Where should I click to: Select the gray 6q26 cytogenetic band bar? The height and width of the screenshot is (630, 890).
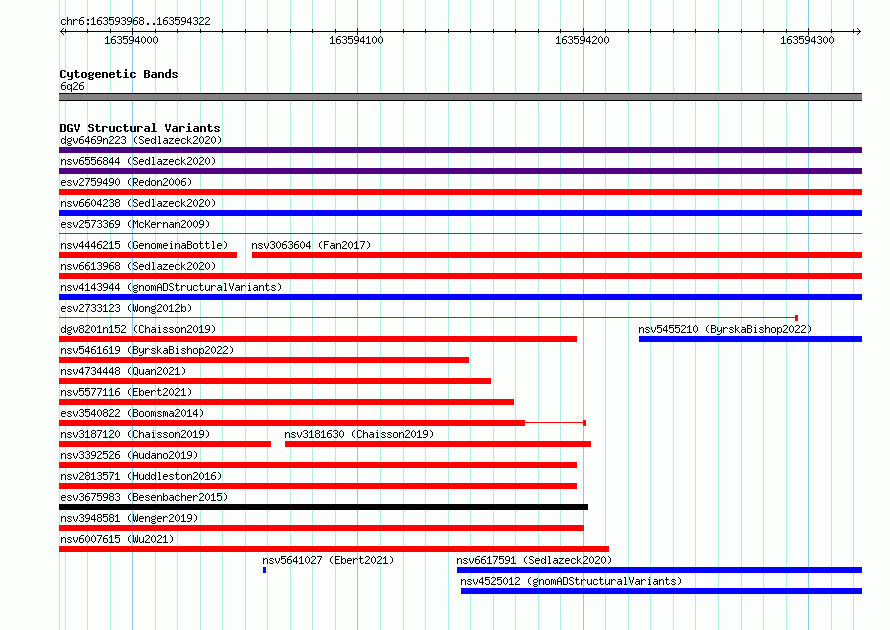pos(460,97)
